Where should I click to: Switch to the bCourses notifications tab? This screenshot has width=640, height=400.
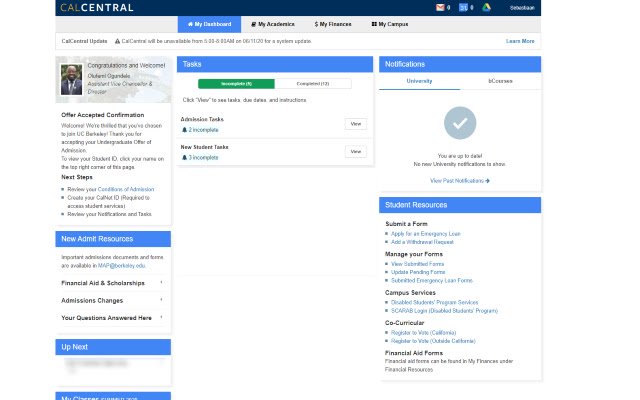(500, 81)
